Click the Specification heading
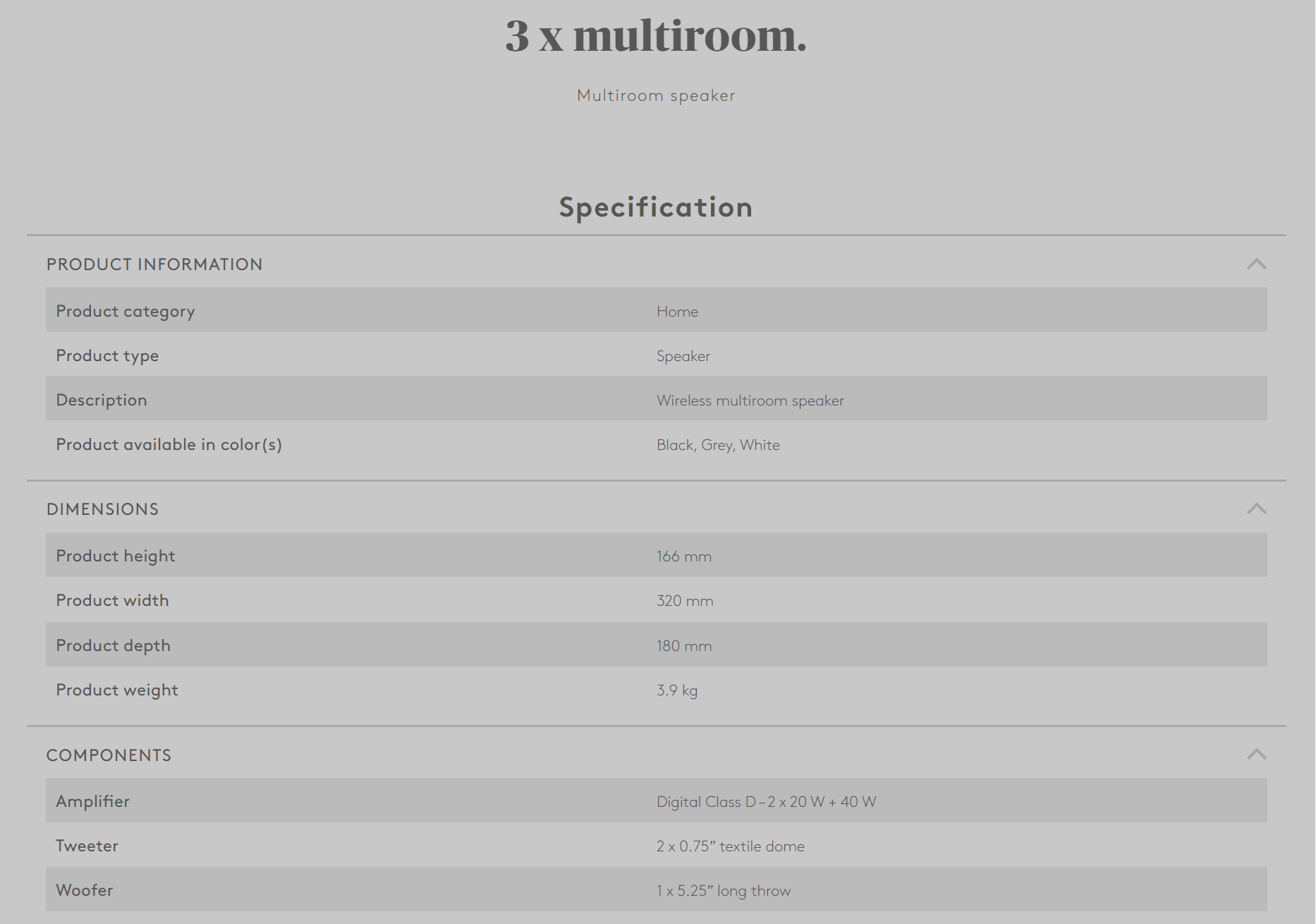1316x924 pixels. click(656, 207)
